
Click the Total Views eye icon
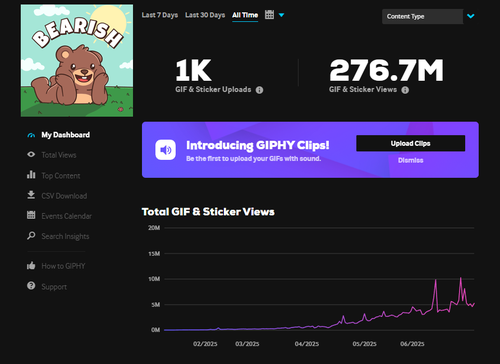pyautogui.click(x=31, y=154)
